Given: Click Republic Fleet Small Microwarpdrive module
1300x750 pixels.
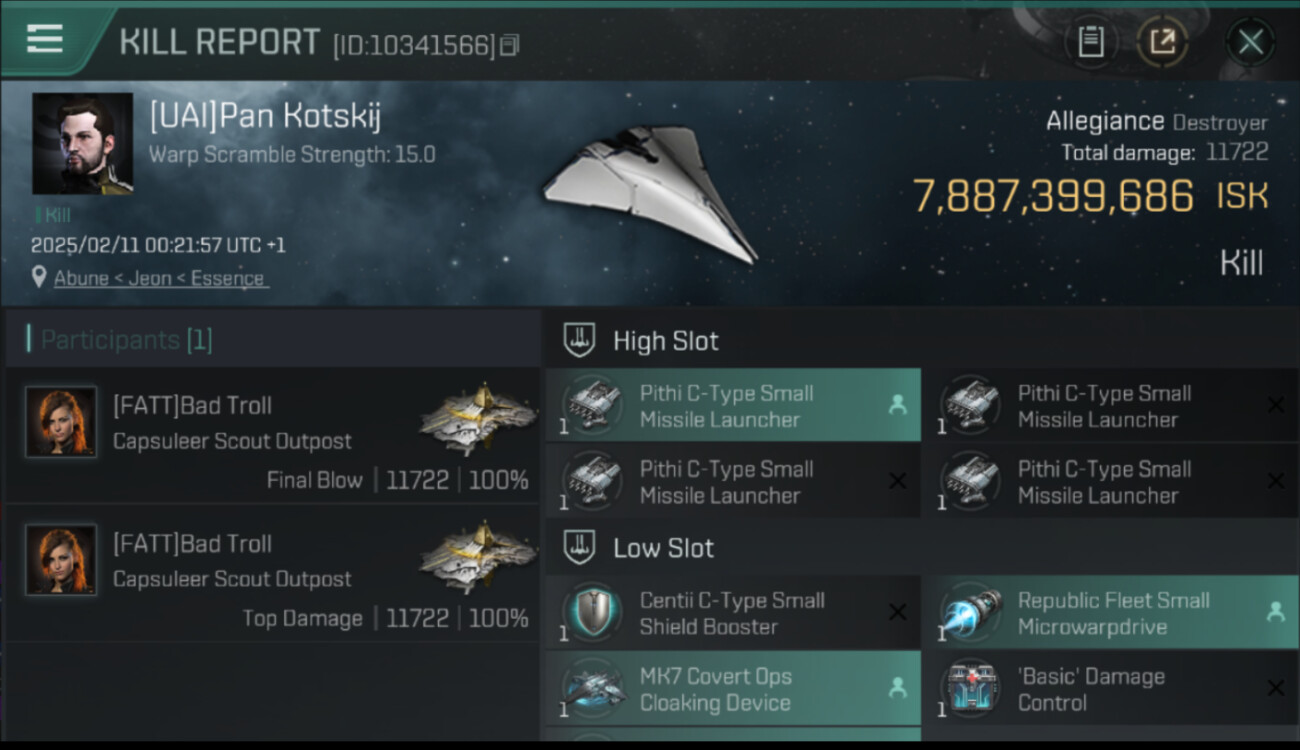Looking at the screenshot, I should [1109, 613].
